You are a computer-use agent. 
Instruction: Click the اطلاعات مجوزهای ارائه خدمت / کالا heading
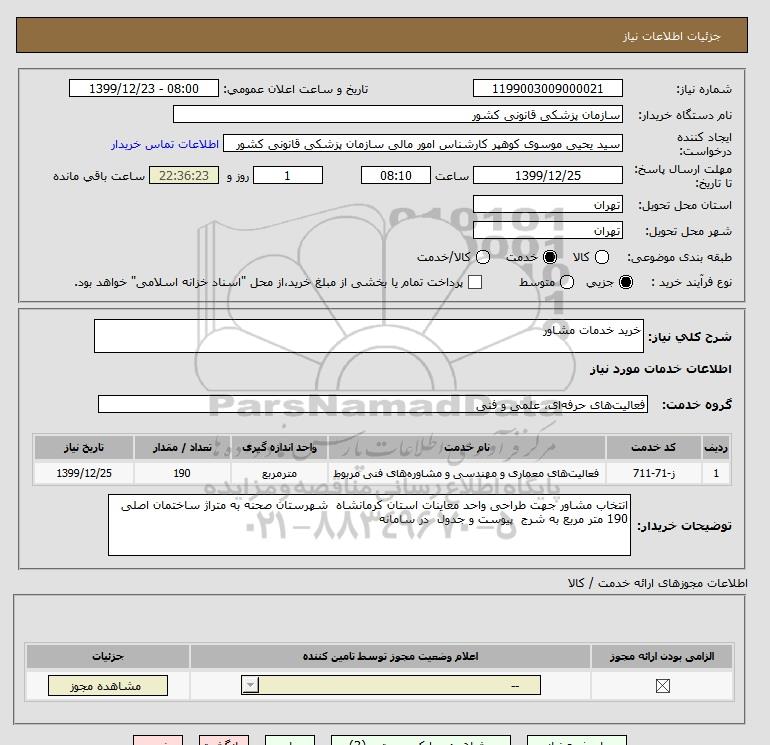click(x=658, y=583)
